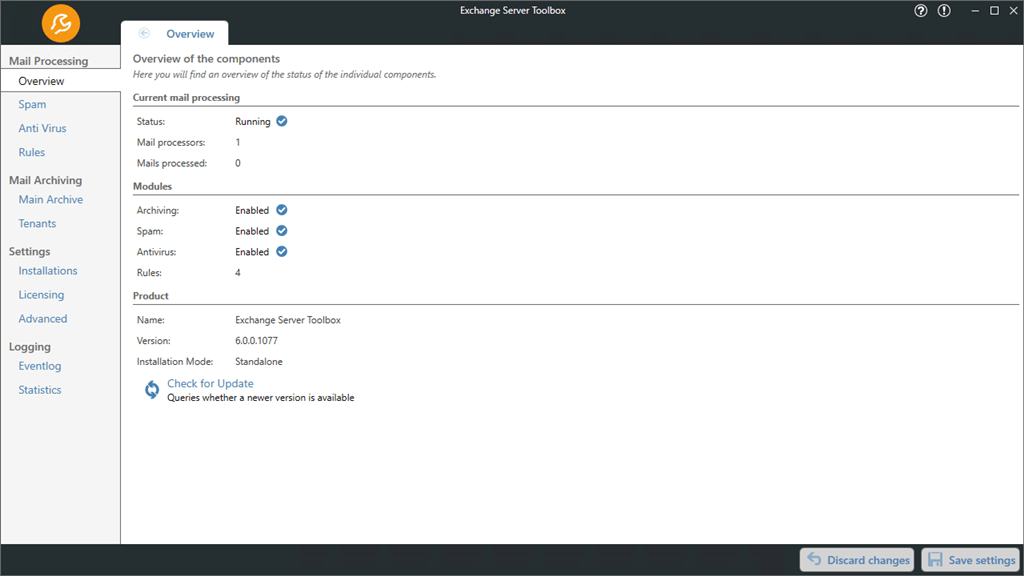Open the Rules section

click(x=31, y=152)
